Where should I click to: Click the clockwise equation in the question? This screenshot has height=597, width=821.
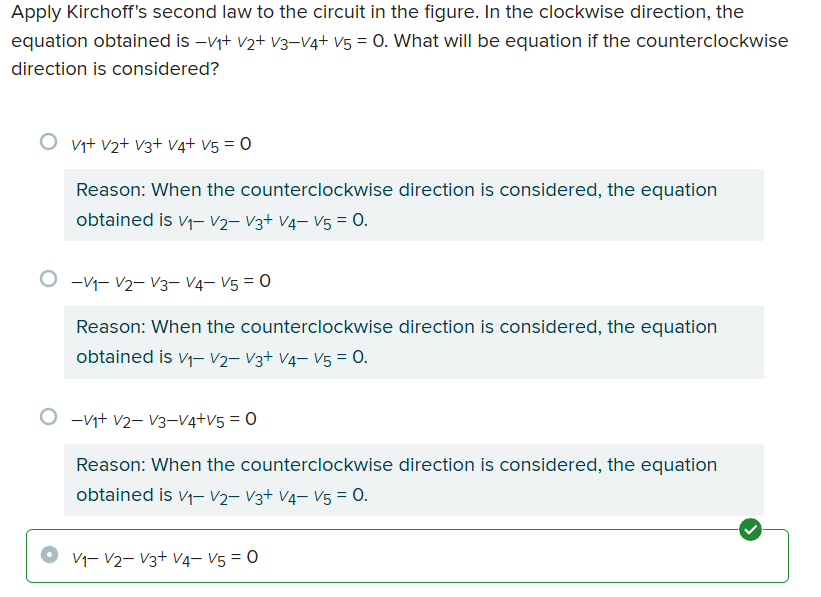pos(291,41)
